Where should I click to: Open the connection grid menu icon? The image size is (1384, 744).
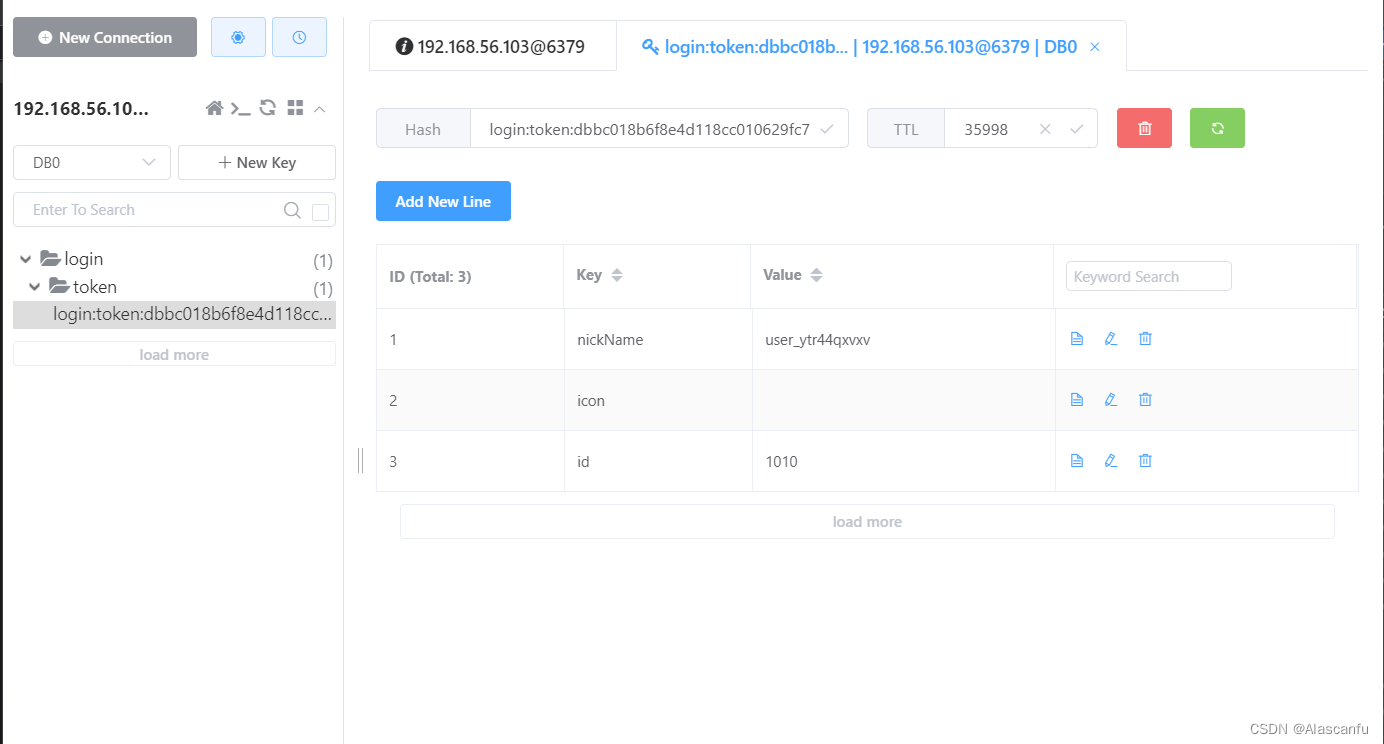(295, 108)
